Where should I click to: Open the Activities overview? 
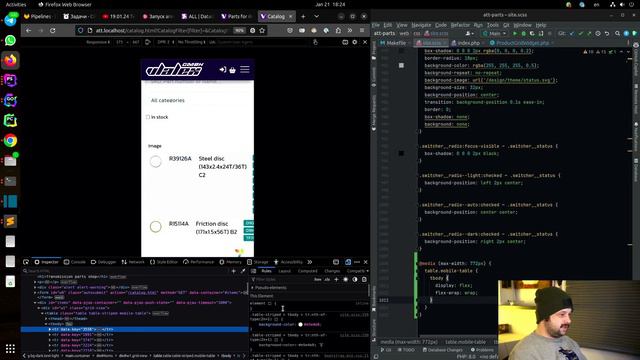point(16,4)
